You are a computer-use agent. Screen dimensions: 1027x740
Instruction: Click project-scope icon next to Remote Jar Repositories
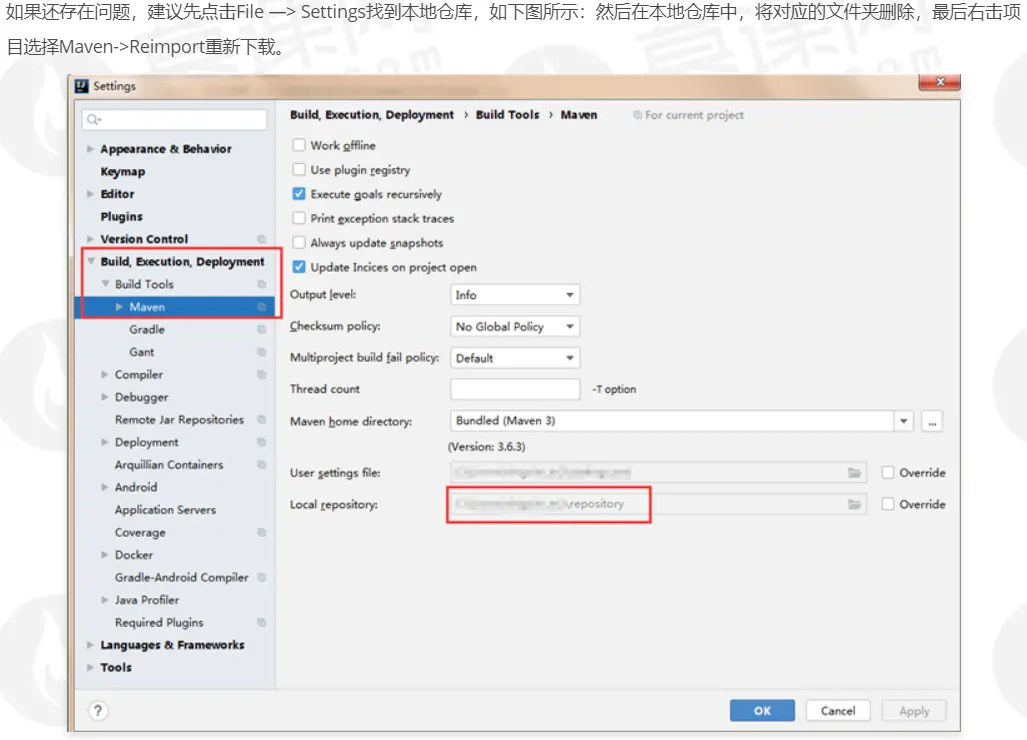[x=261, y=419]
